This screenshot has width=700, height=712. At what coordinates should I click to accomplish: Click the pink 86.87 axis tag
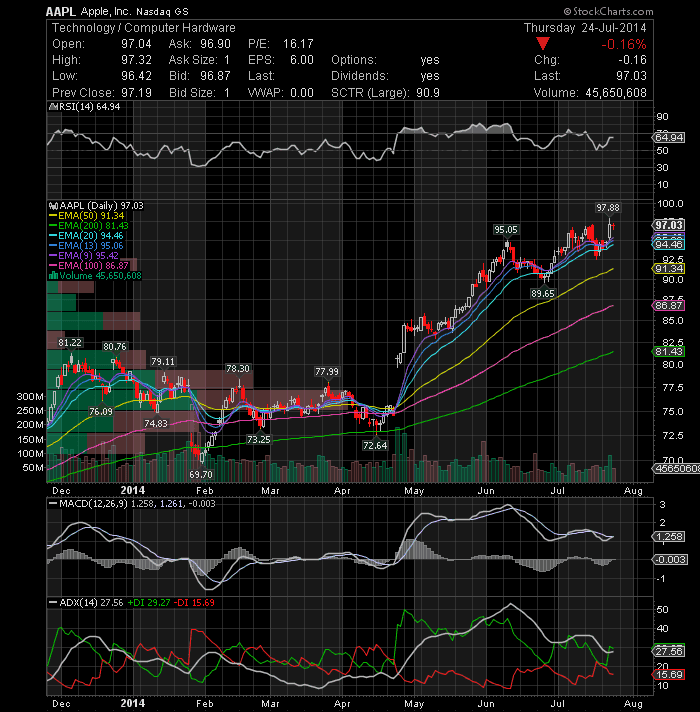click(x=668, y=306)
